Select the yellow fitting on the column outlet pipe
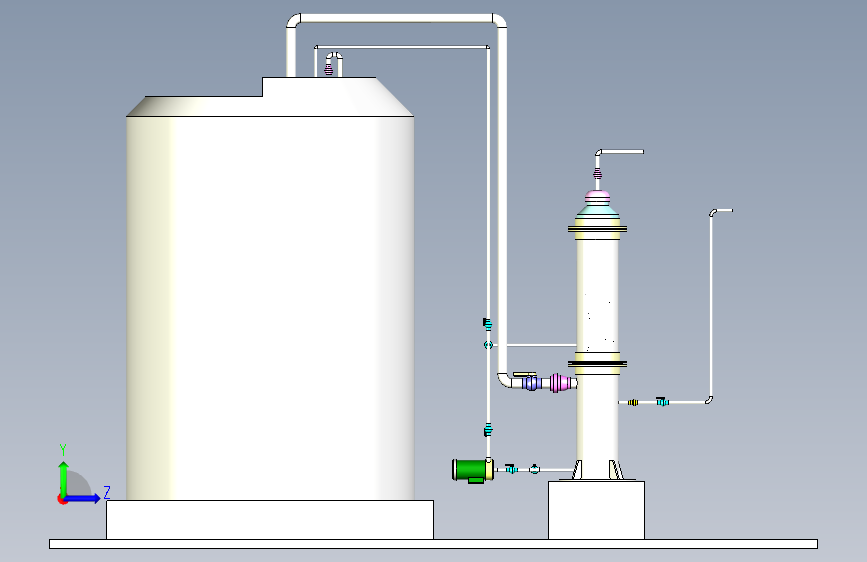The height and width of the screenshot is (562, 867). (633, 403)
